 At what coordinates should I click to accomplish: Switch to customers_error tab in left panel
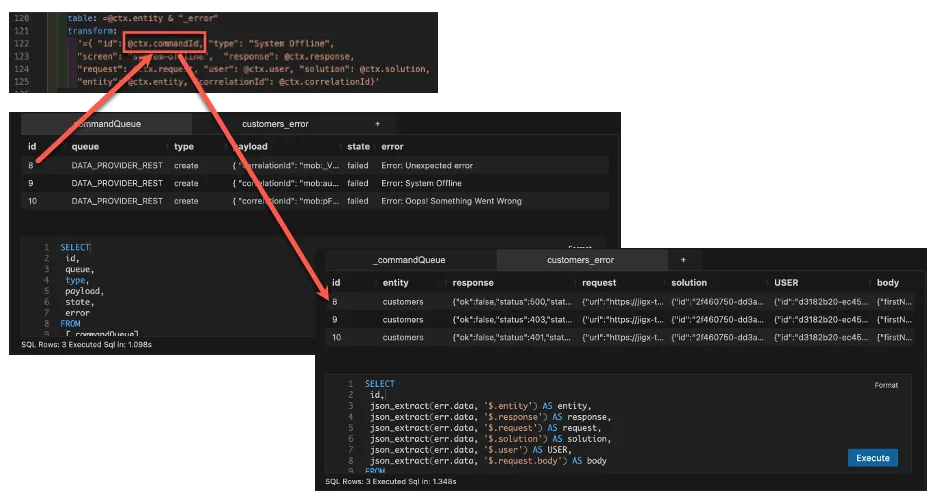[x=275, y=124]
